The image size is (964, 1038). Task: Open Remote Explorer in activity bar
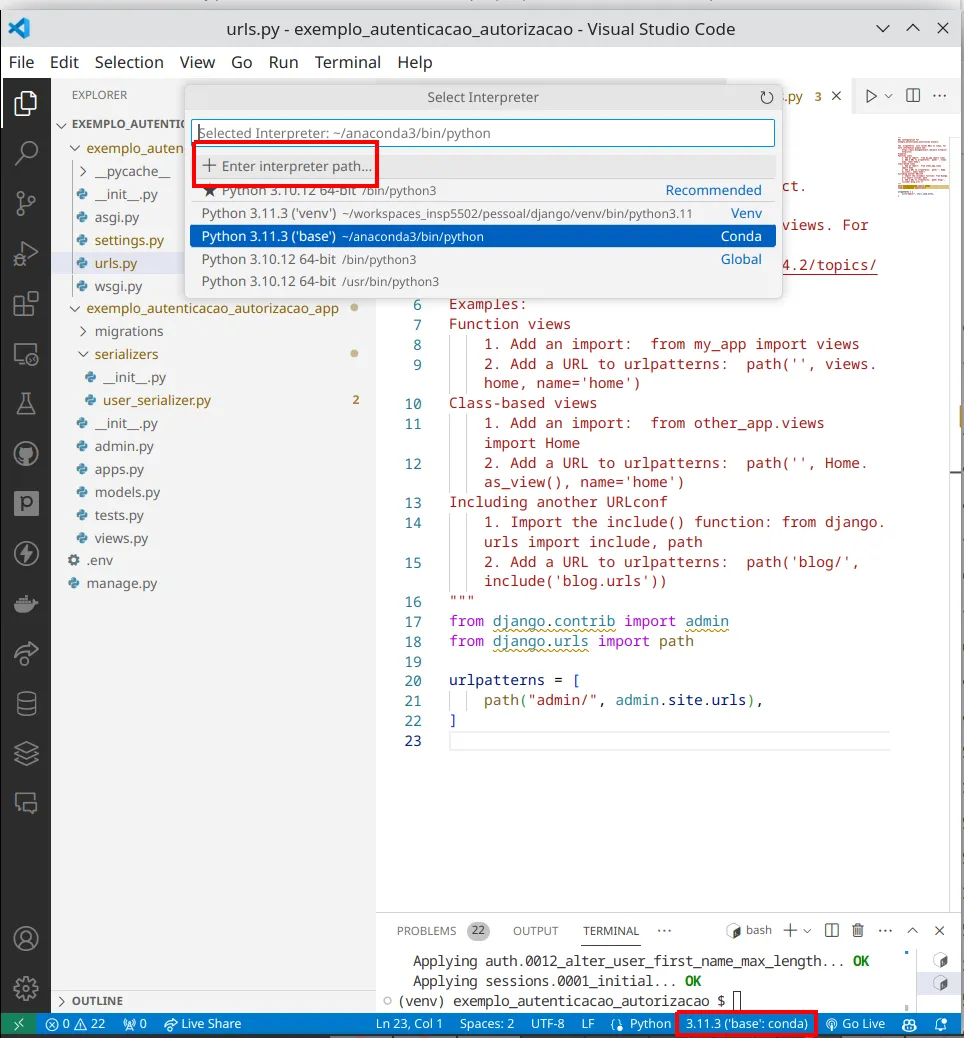[x=26, y=354]
